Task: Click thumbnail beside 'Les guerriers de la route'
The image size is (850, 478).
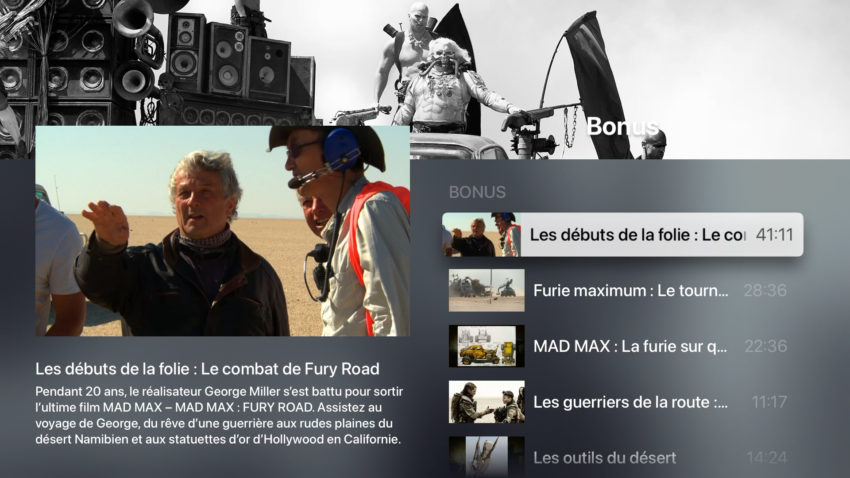Action: click(486, 402)
